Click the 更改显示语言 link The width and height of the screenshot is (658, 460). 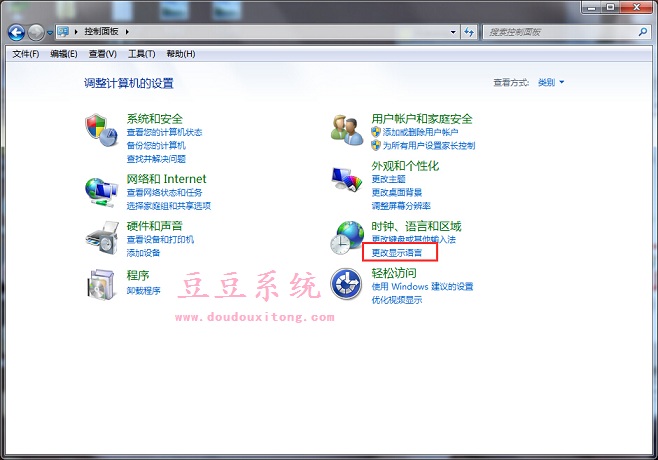click(397, 253)
